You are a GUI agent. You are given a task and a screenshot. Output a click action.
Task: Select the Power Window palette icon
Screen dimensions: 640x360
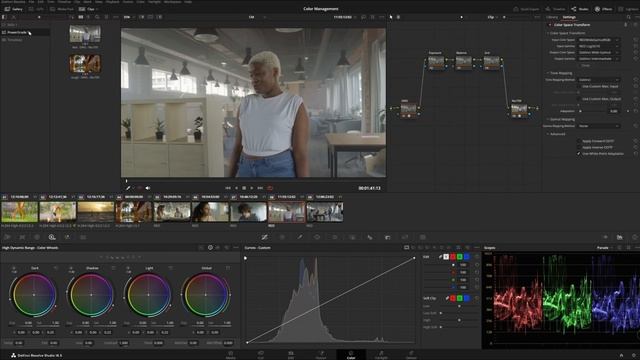(317, 237)
